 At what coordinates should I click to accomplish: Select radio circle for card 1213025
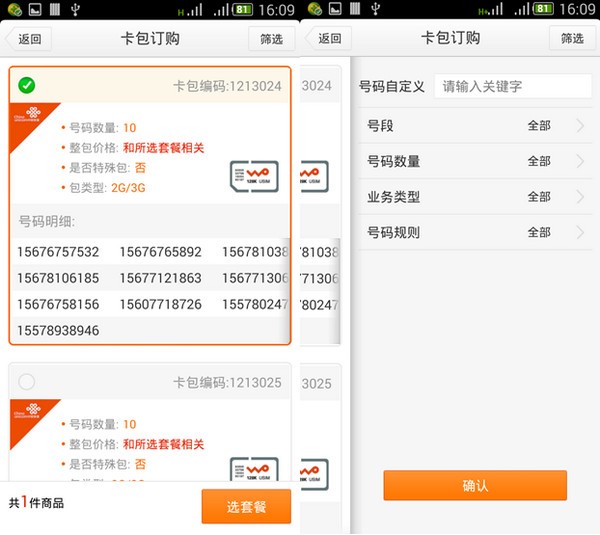27,382
